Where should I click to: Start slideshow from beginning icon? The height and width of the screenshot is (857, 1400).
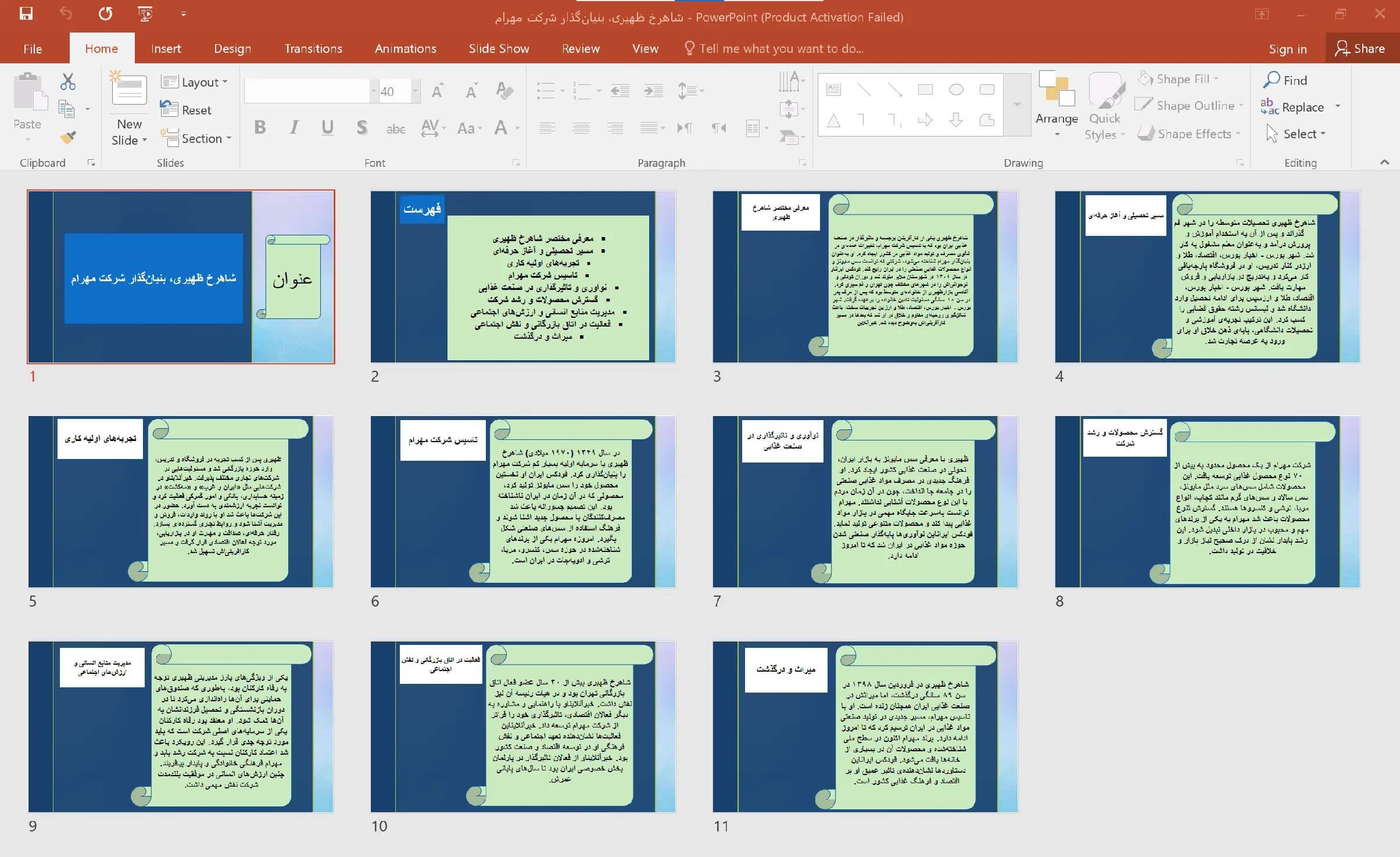[x=145, y=14]
